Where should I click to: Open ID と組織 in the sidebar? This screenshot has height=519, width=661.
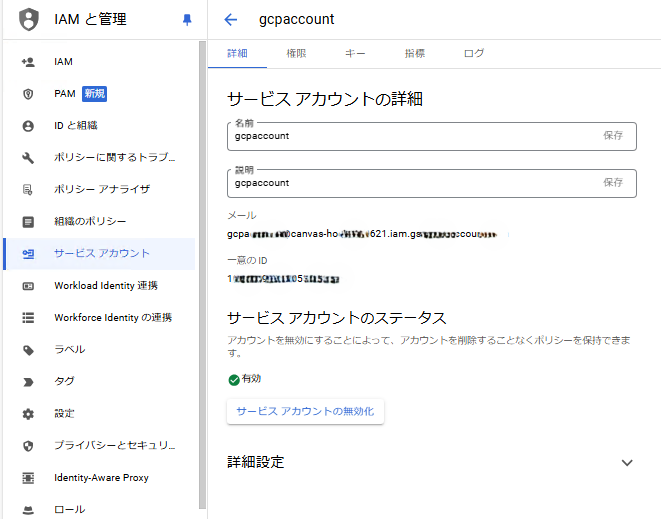click(99, 126)
